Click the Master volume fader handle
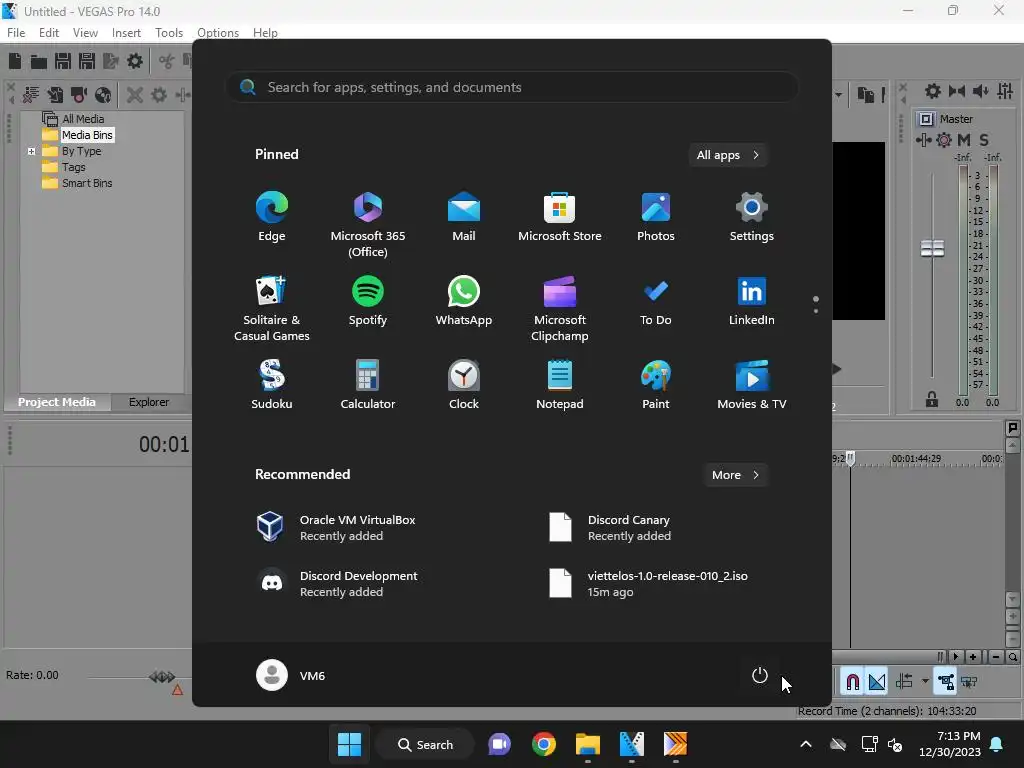Screen dimensions: 1024x768 click(x=932, y=248)
